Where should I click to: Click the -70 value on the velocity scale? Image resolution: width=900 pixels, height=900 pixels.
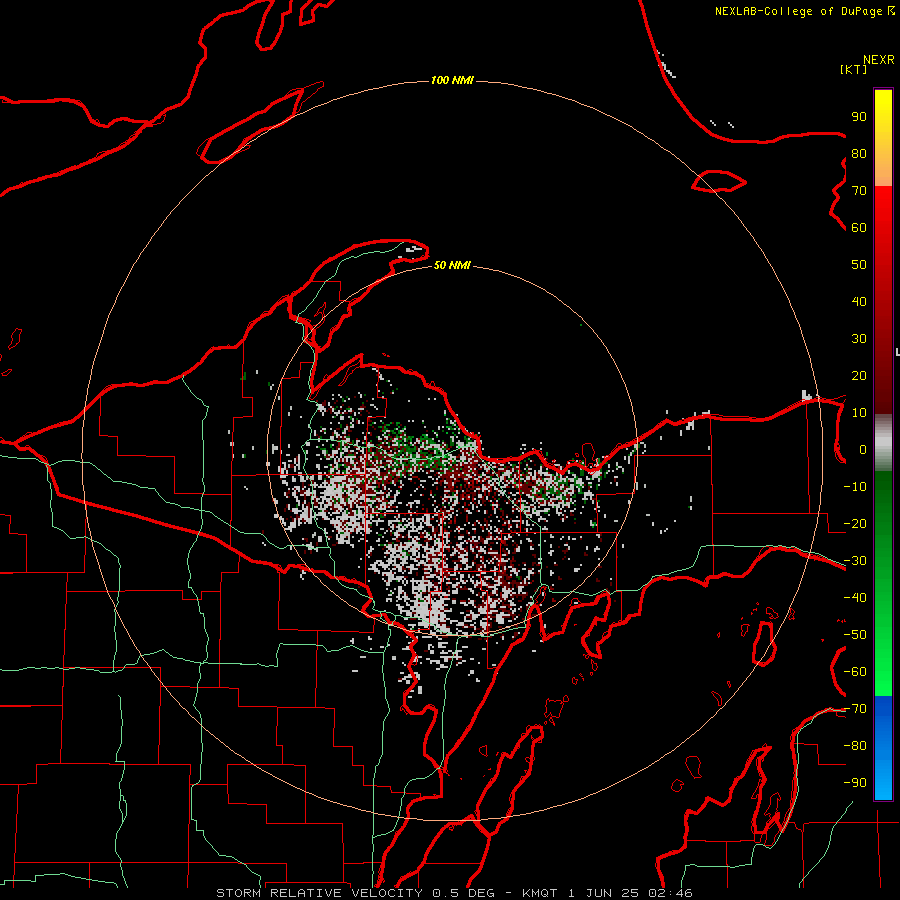[855, 709]
